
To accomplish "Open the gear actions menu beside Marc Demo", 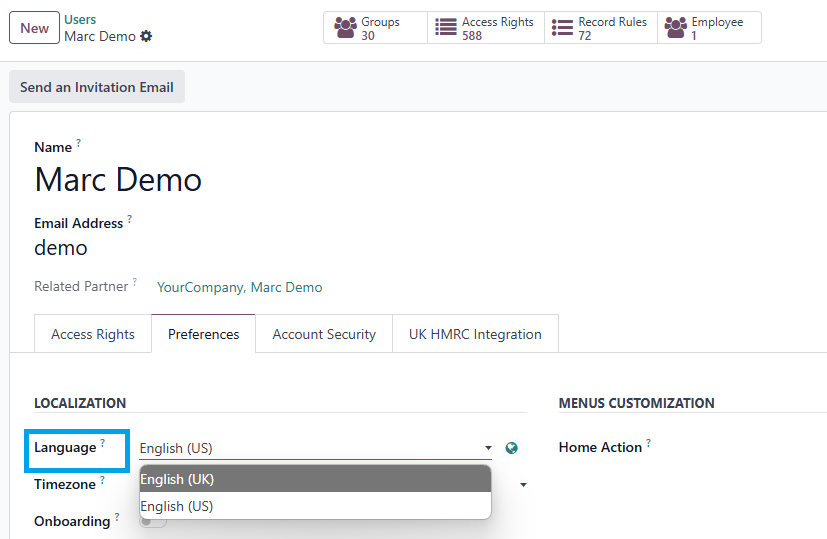I will [146, 36].
